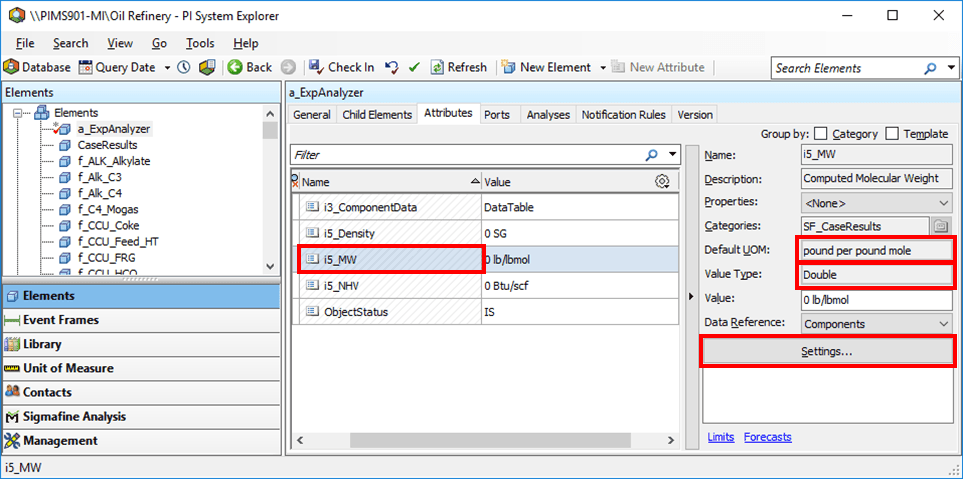Click the grayed Forward arrow icon
The image size is (963, 479).
(289, 68)
